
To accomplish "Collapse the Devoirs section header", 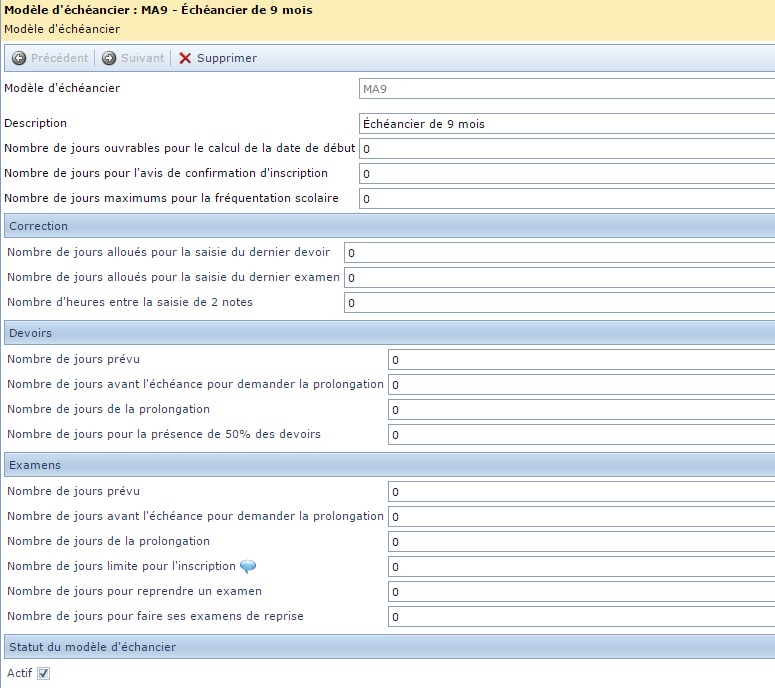I will point(387,333).
